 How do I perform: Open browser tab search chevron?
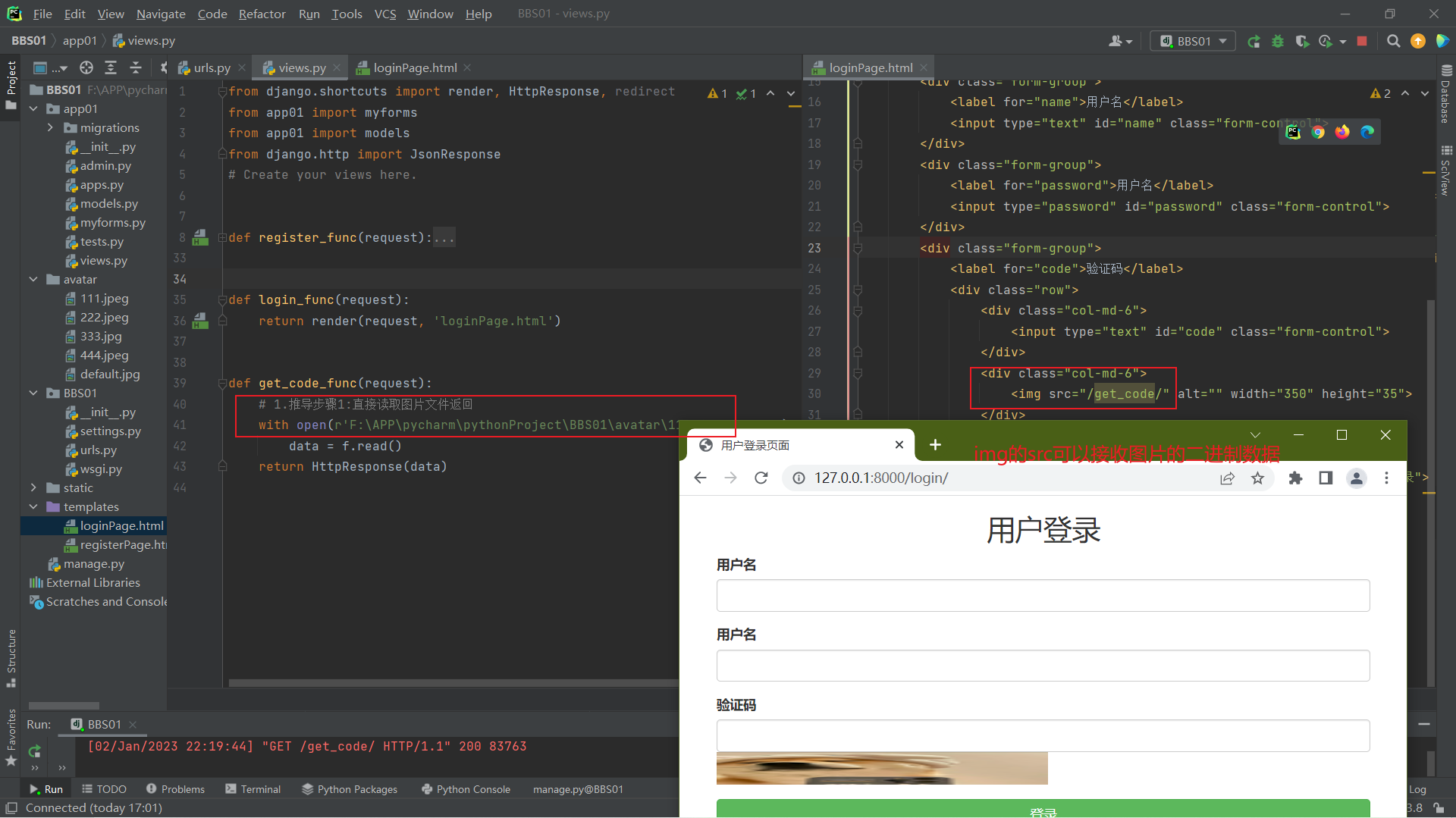pyautogui.click(x=1255, y=435)
